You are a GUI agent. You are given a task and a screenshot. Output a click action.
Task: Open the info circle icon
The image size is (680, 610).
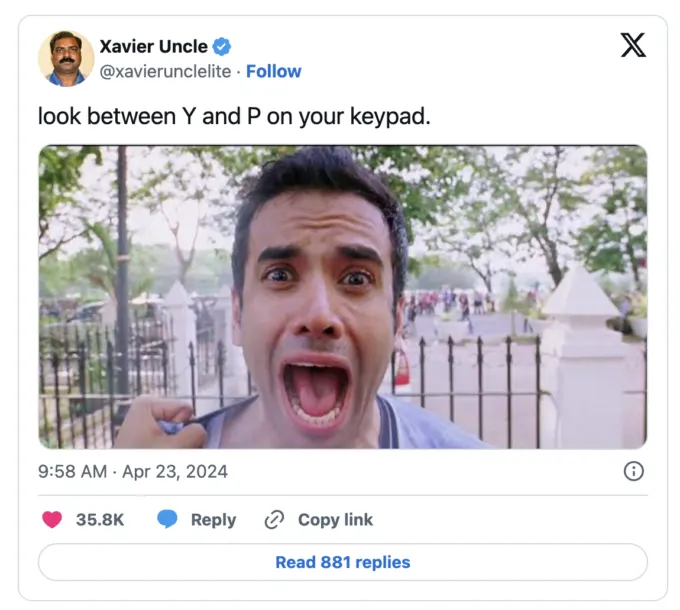(x=633, y=472)
